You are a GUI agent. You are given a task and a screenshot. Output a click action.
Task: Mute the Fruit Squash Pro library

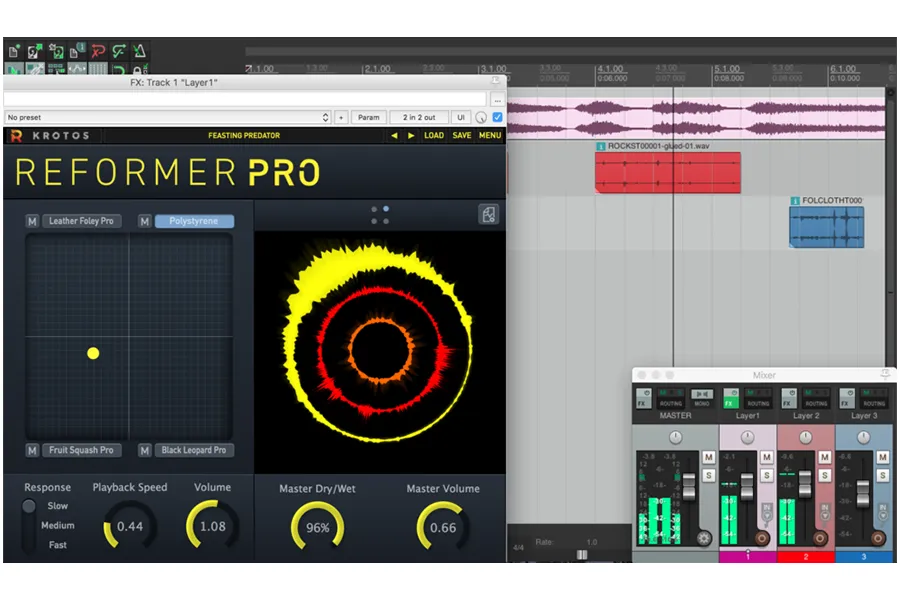pyautogui.click(x=32, y=450)
